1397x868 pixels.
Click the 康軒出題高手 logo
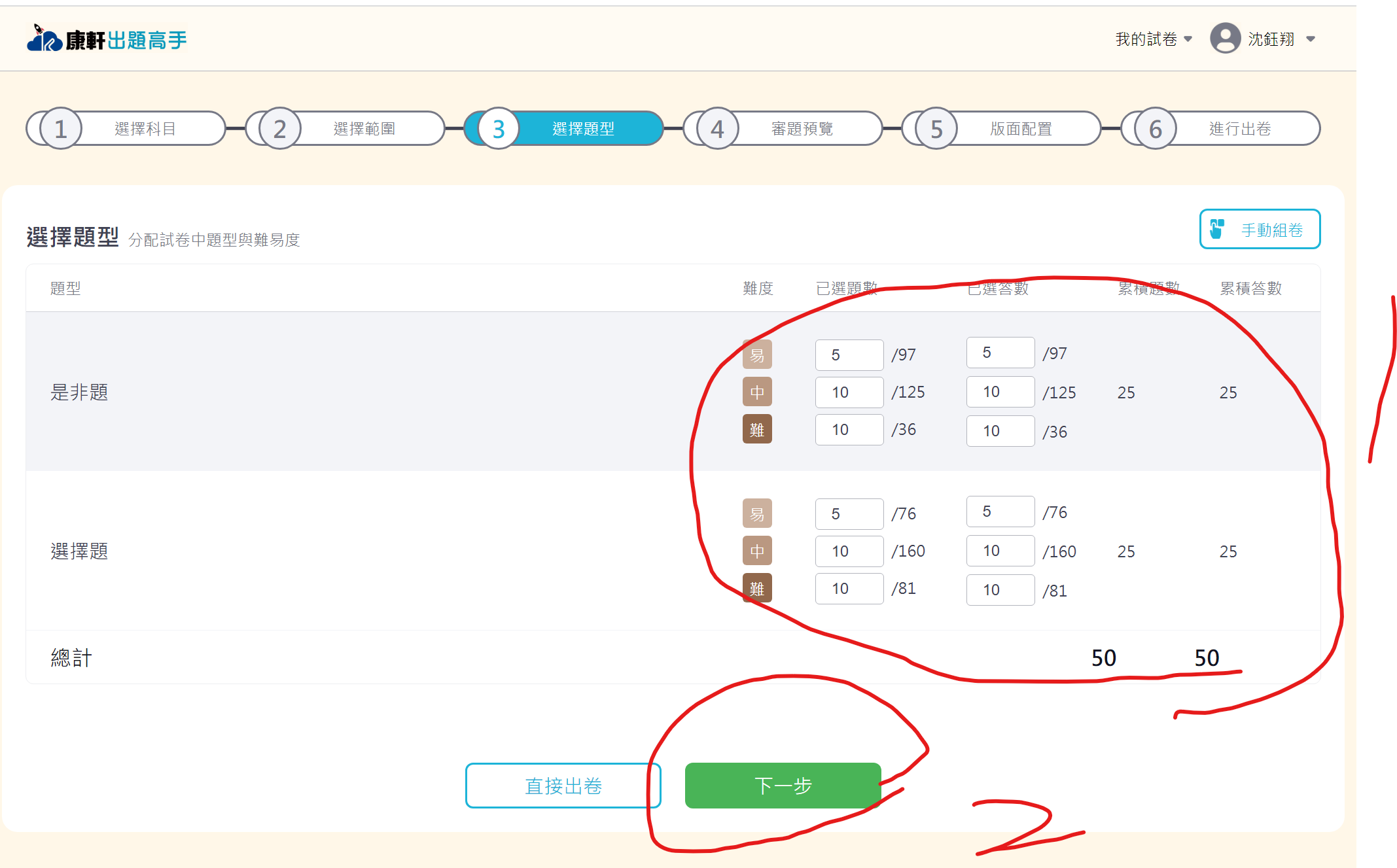(107, 39)
